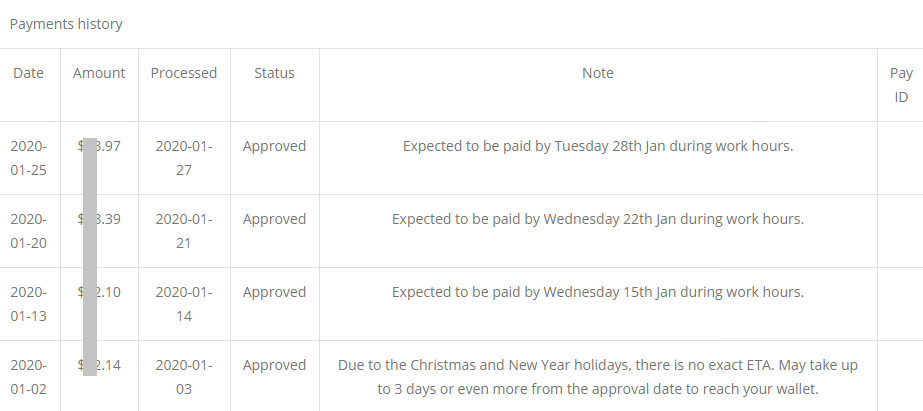This screenshot has height=411, width=923.
Task: Click the Note column header
Action: (x=597, y=73)
